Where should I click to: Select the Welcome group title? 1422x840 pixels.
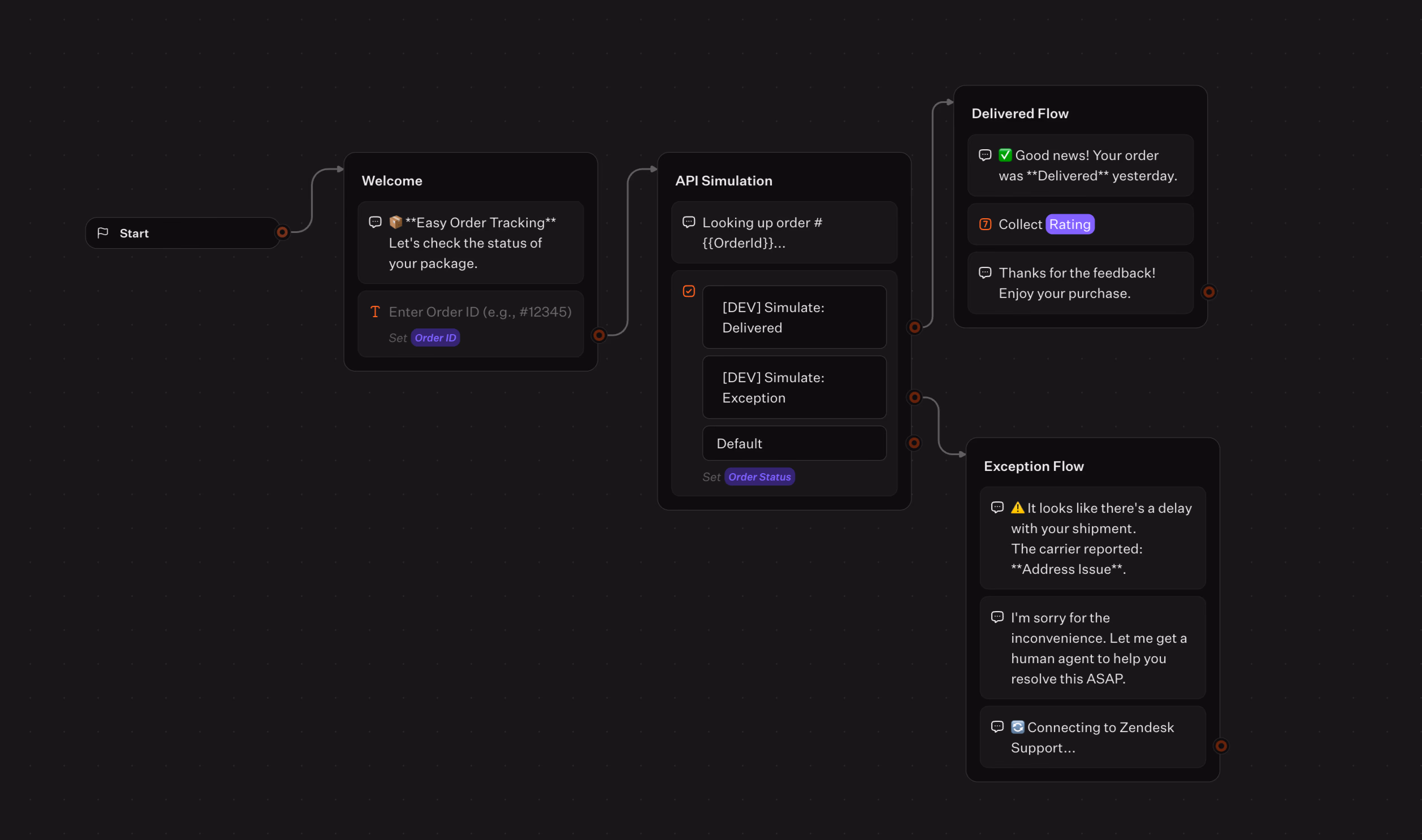tap(392, 180)
